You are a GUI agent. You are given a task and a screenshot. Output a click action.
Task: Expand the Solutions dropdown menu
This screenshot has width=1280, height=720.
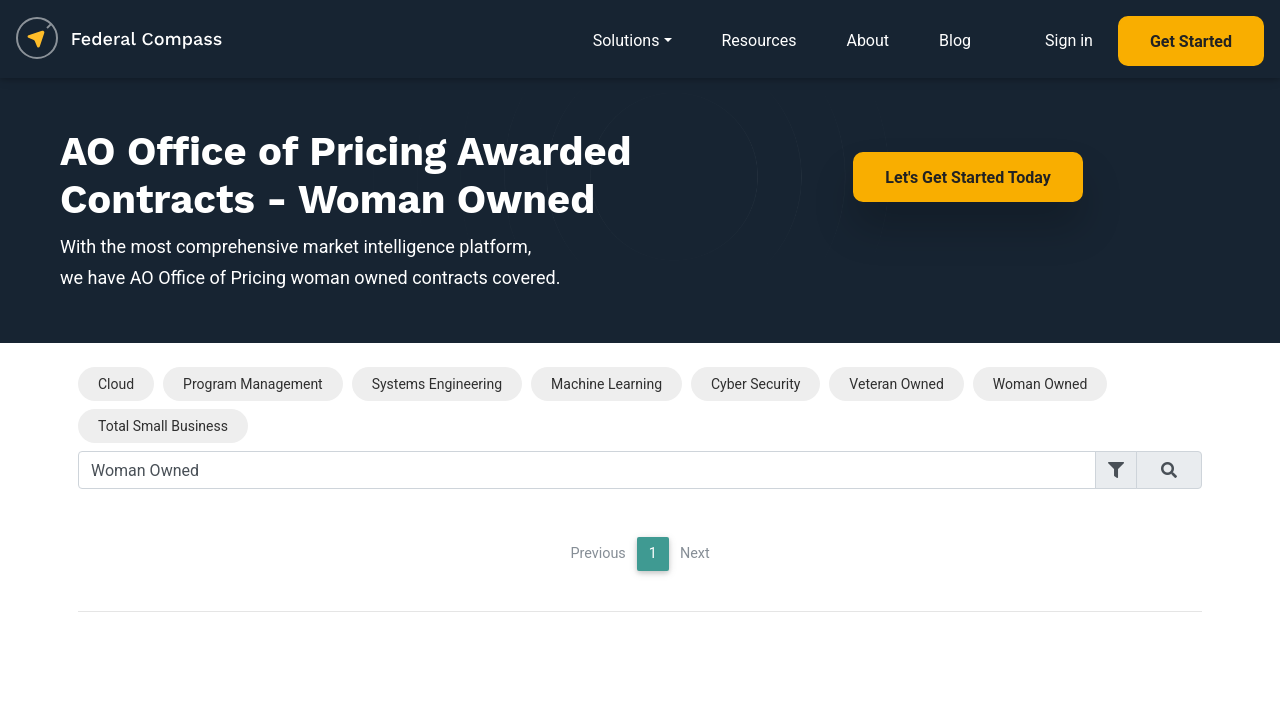(x=631, y=41)
